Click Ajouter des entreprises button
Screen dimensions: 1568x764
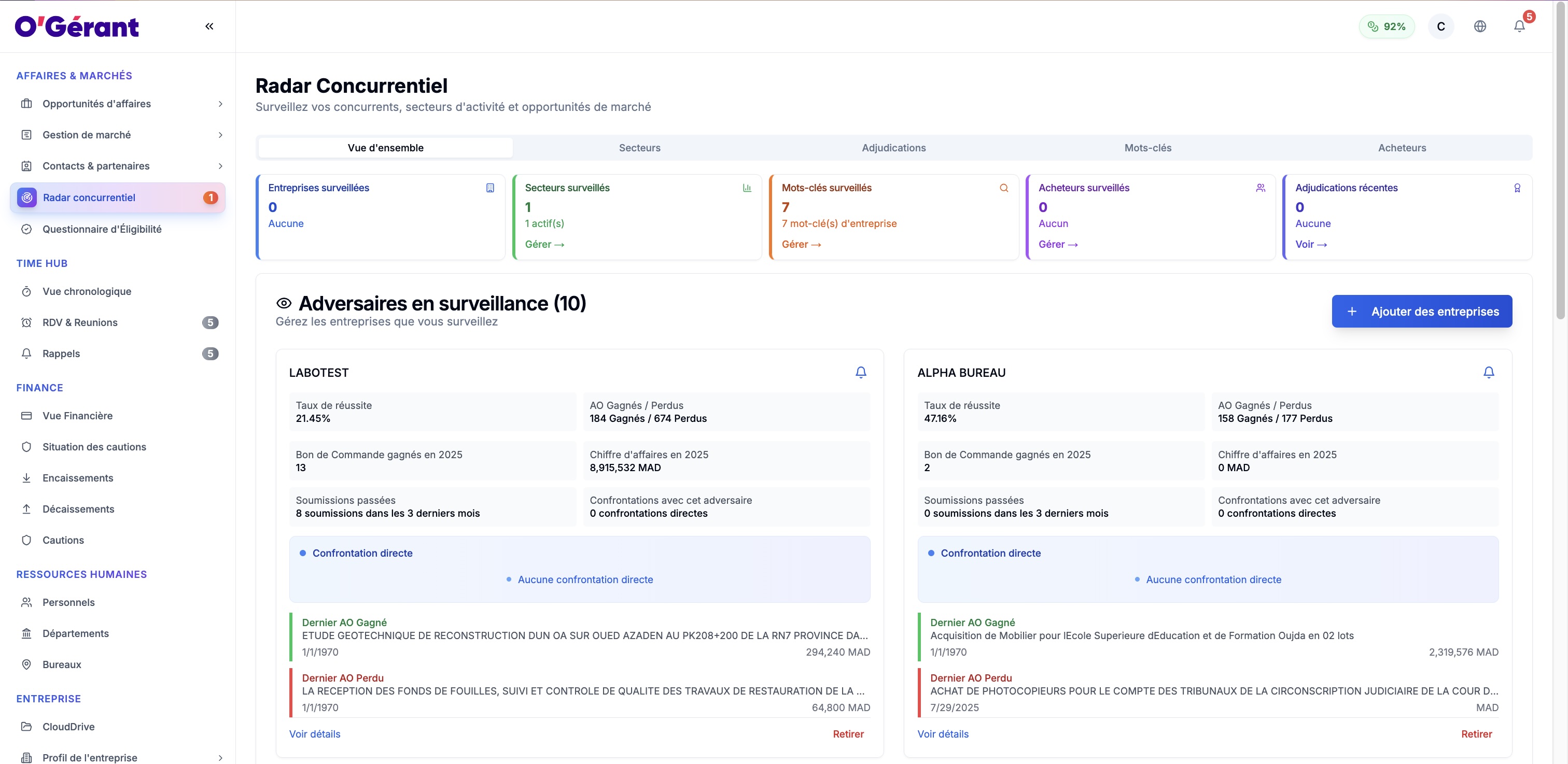1421,312
